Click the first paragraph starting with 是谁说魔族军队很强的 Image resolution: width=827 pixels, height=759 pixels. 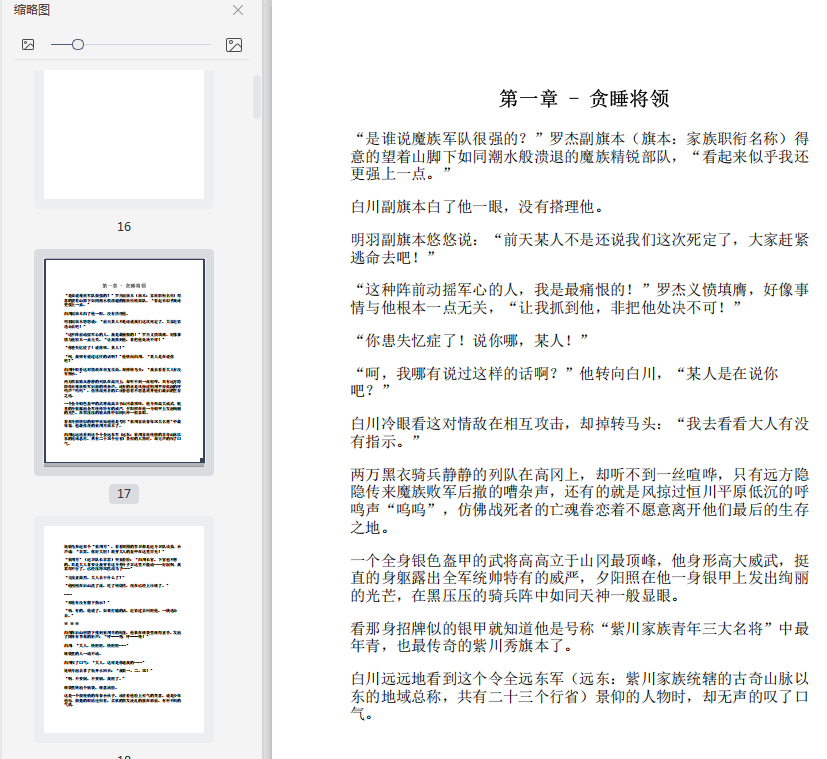tap(580, 155)
